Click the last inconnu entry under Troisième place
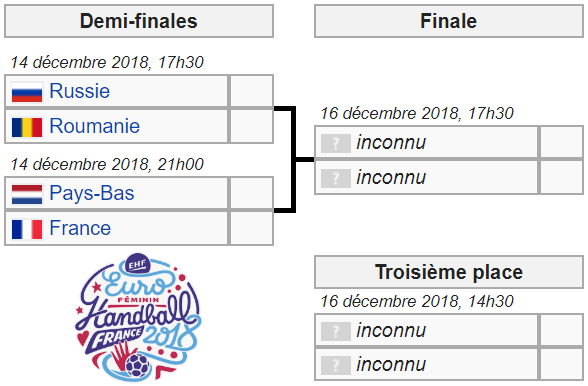The height and width of the screenshot is (386, 588). [x=391, y=365]
